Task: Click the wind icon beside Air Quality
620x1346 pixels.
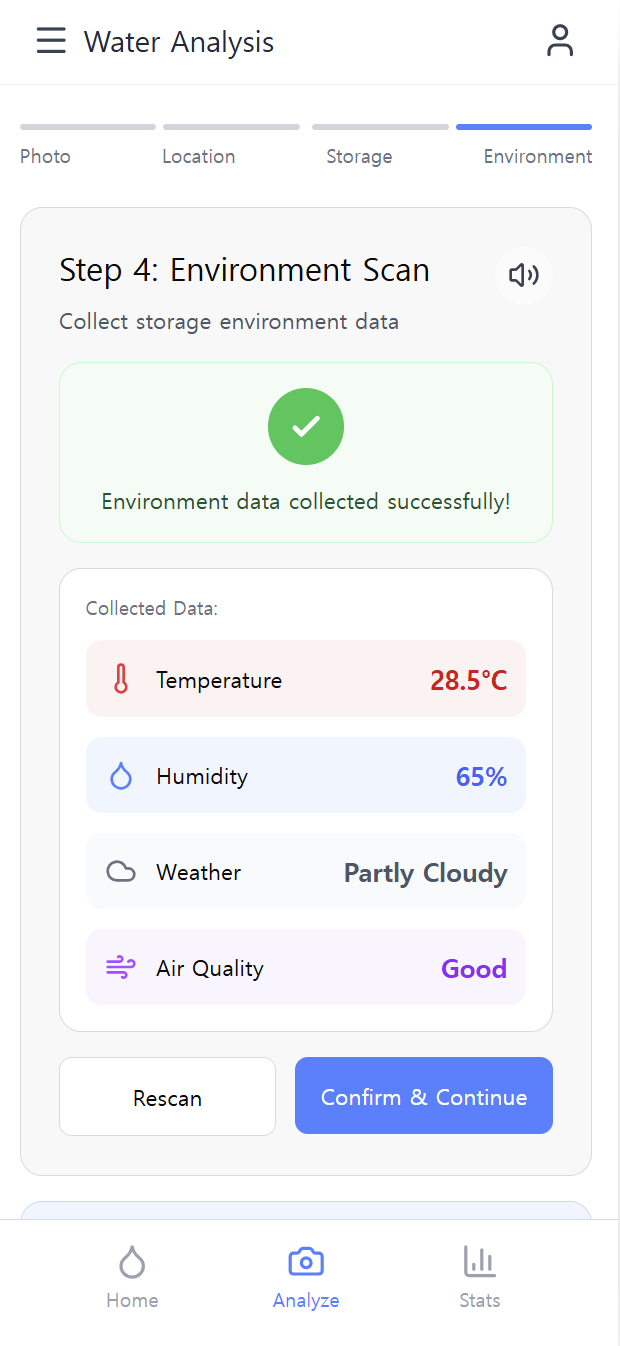Action: point(121,968)
